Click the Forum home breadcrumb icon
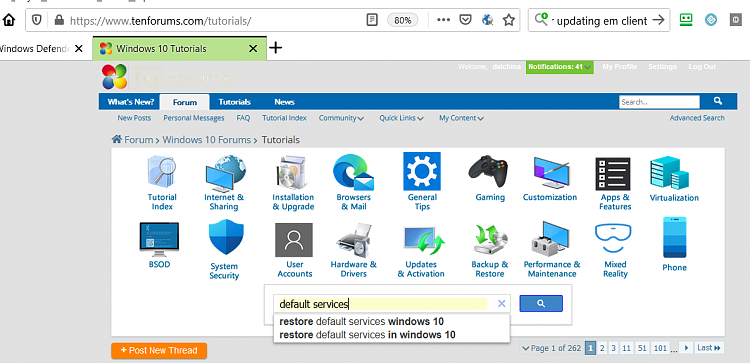750x363 pixels. click(117, 139)
